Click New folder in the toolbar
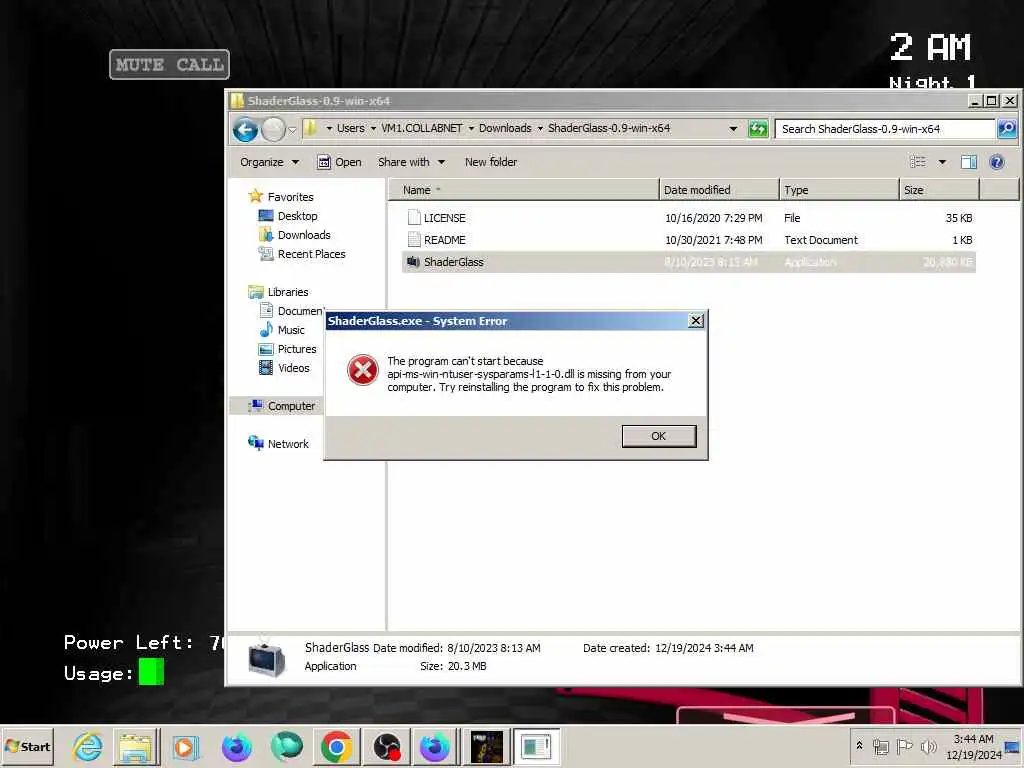The image size is (1024, 768). [x=490, y=162]
